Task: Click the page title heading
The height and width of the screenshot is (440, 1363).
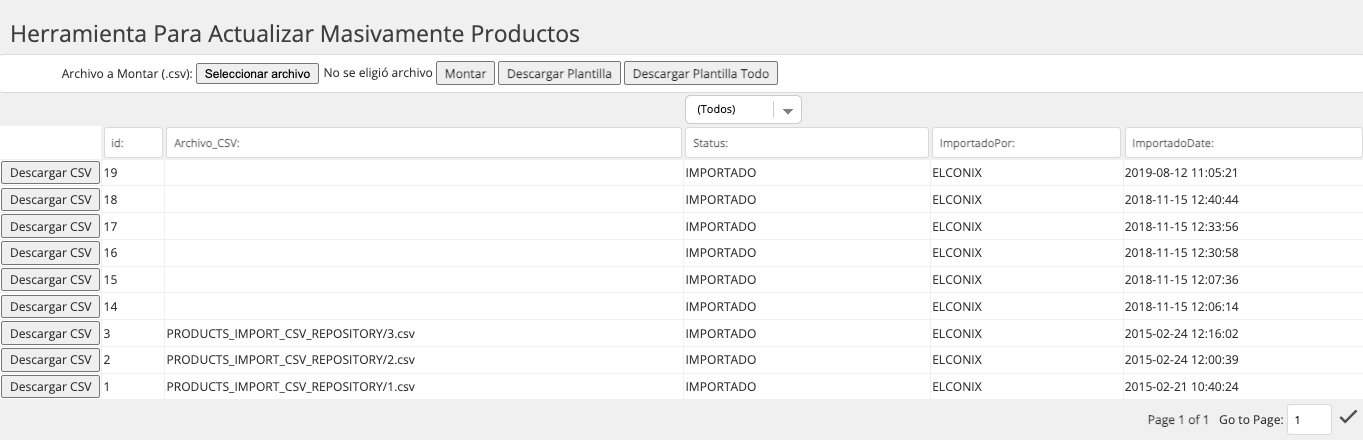Action: click(x=295, y=33)
